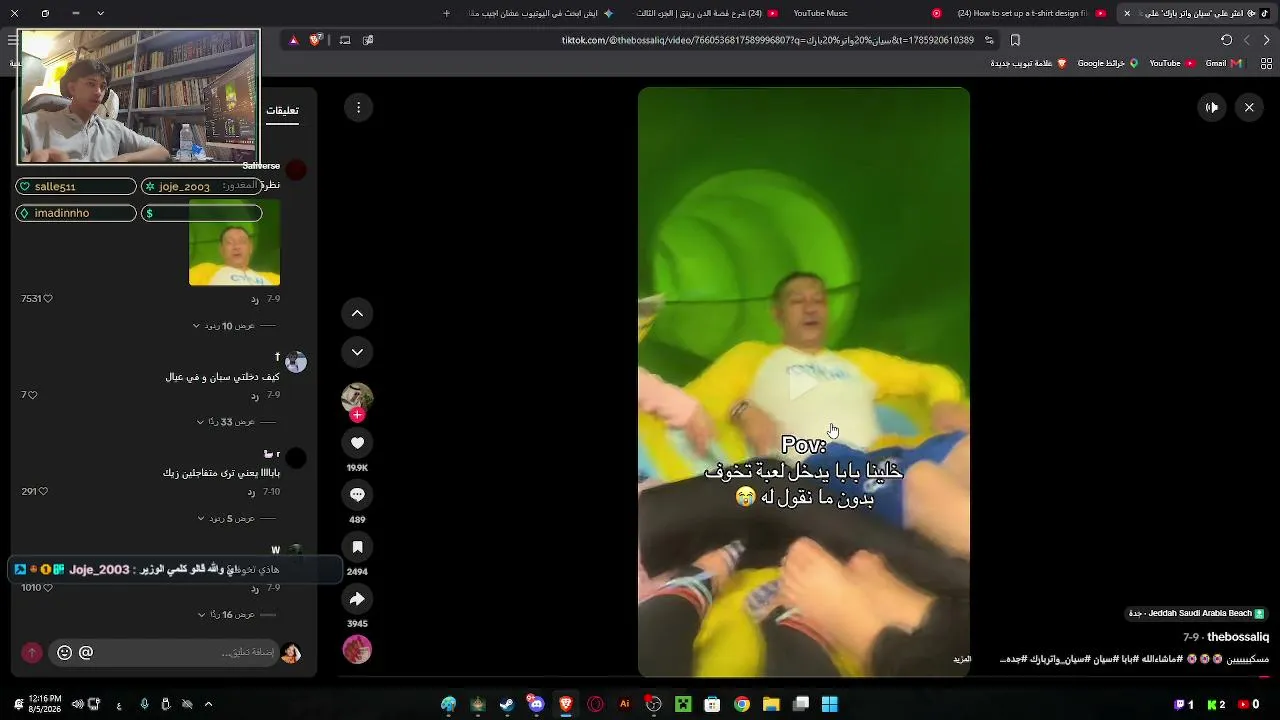Image resolution: width=1280 pixels, height=720 pixels.
Task: Bookmark this page in the address bar
Action: pyautogui.click(x=1015, y=40)
